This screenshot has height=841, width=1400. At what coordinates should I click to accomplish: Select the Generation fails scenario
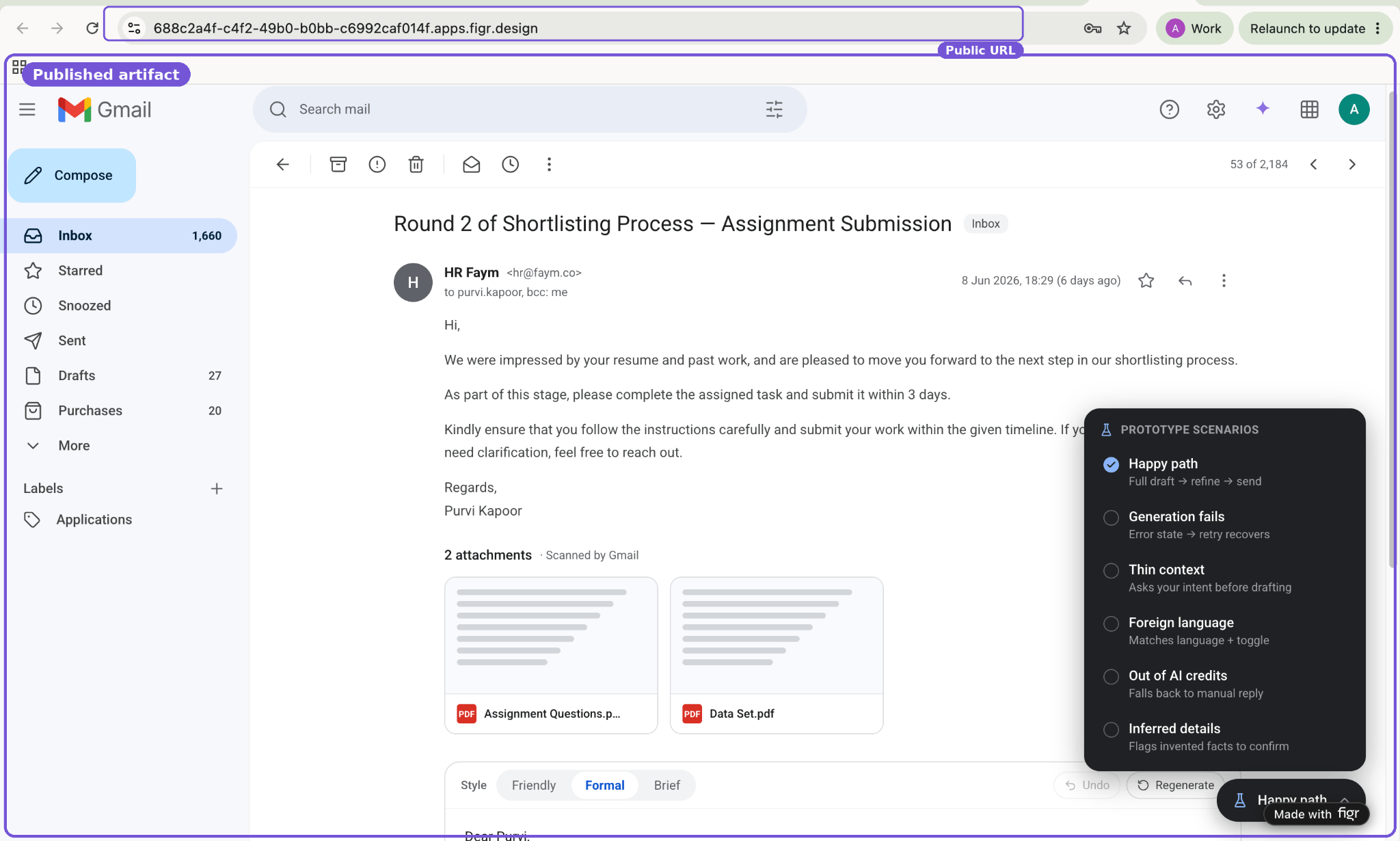[1224, 525]
